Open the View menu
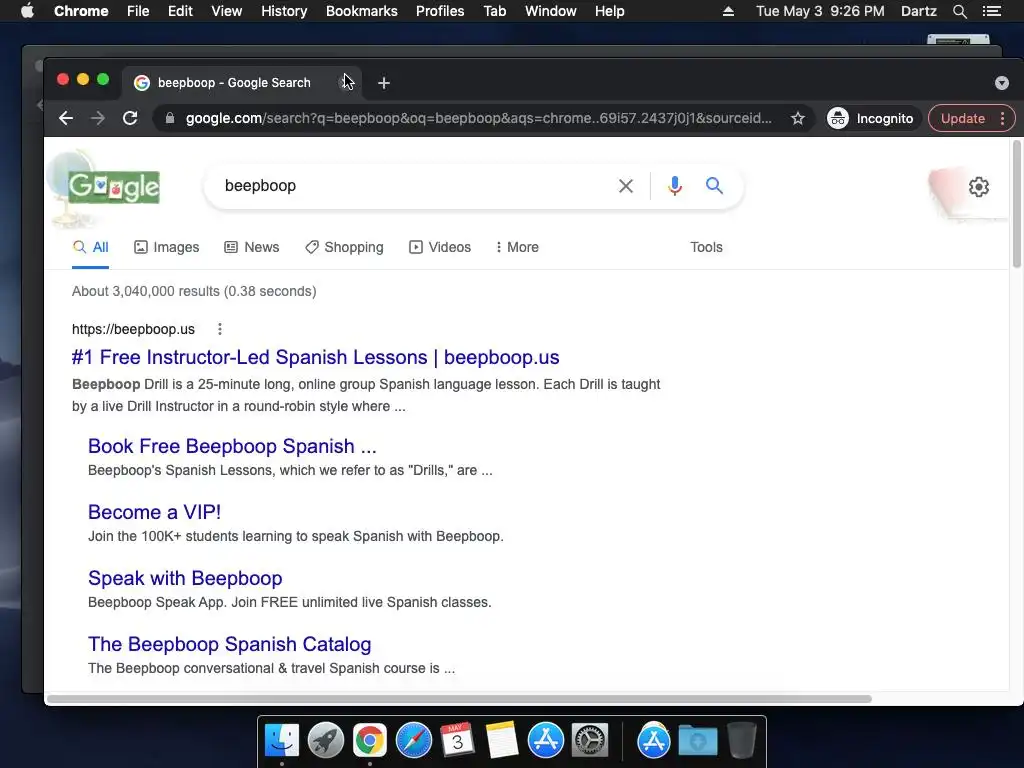Screen dimensions: 1024x768 pos(227,11)
